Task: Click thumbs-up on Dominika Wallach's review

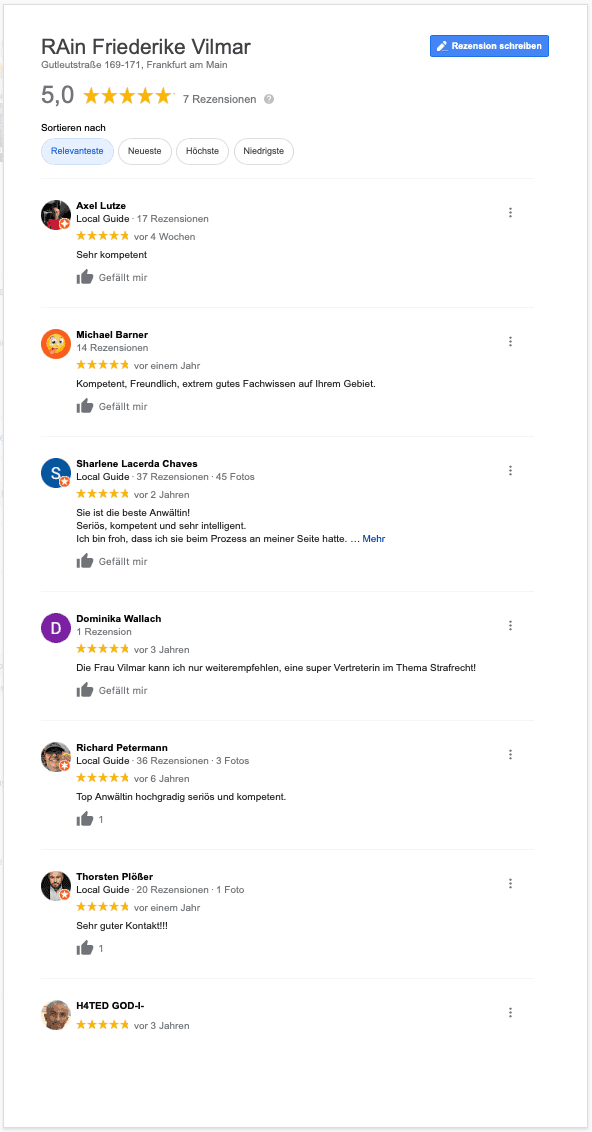Action: click(x=85, y=689)
